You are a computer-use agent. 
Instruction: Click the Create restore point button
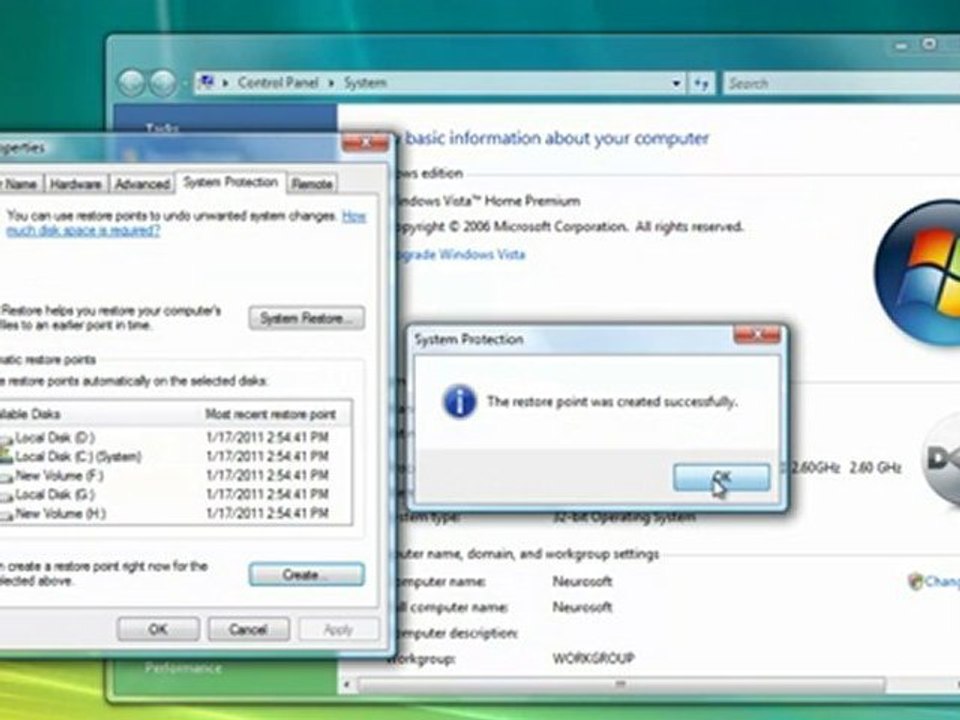click(x=307, y=575)
